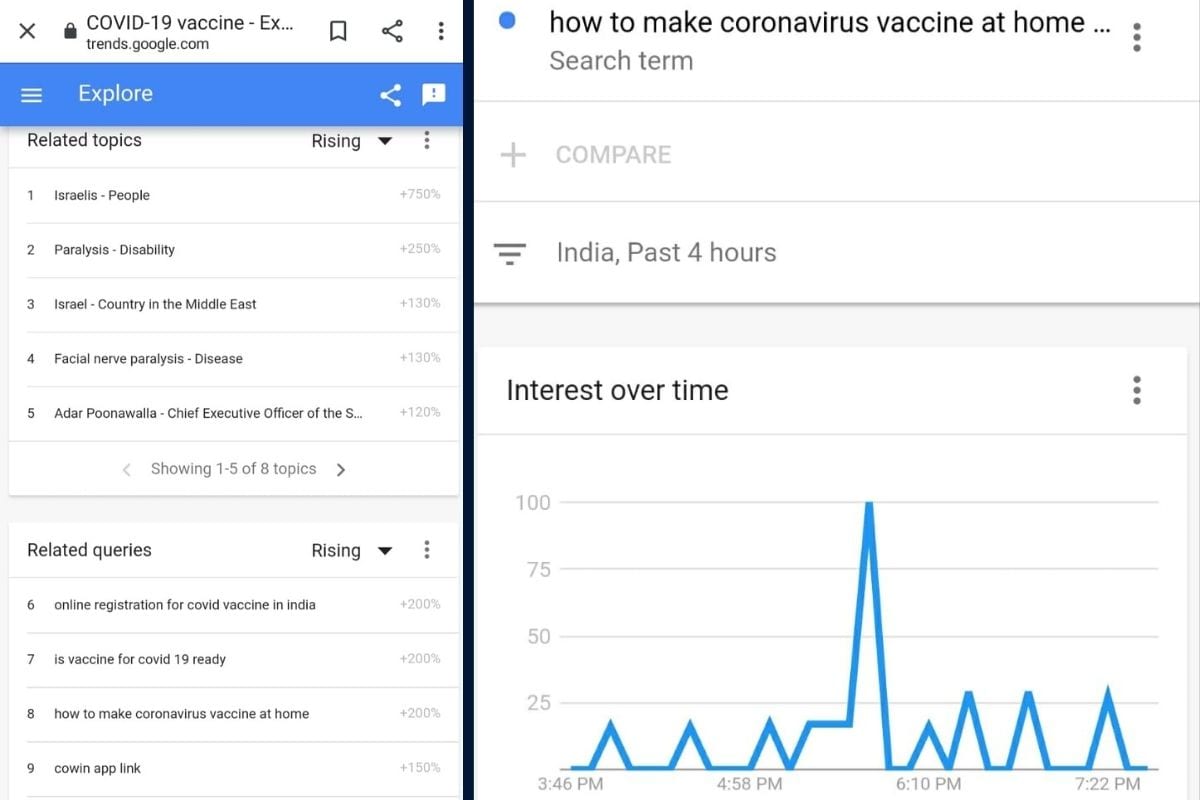The height and width of the screenshot is (800, 1200).
Task: Expand Related topics Rising dropdown
Action: pos(352,141)
